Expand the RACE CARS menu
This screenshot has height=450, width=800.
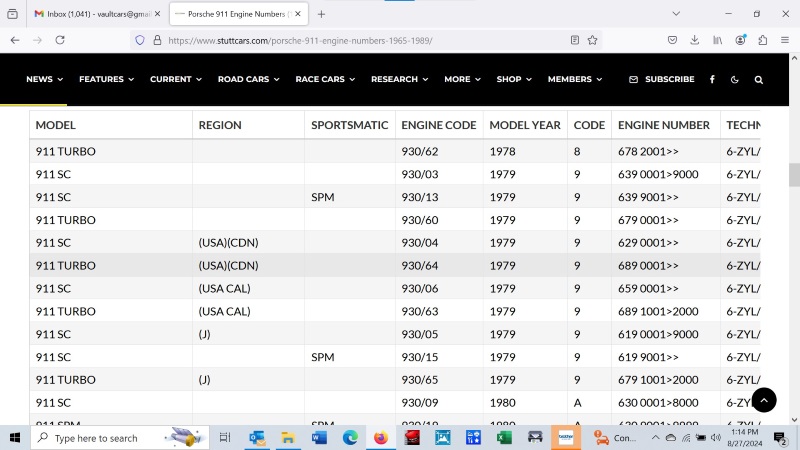point(325,80)
